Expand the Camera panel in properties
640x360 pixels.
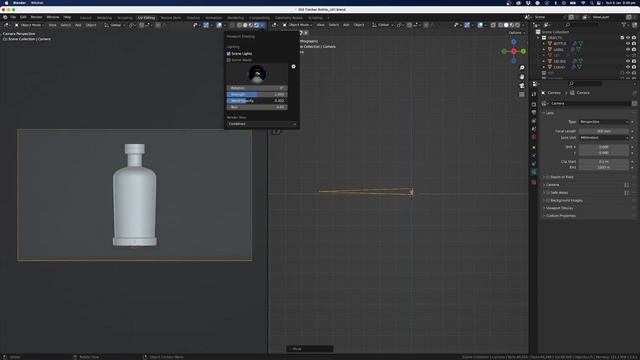pyautogui.click(x=552, y=185)
